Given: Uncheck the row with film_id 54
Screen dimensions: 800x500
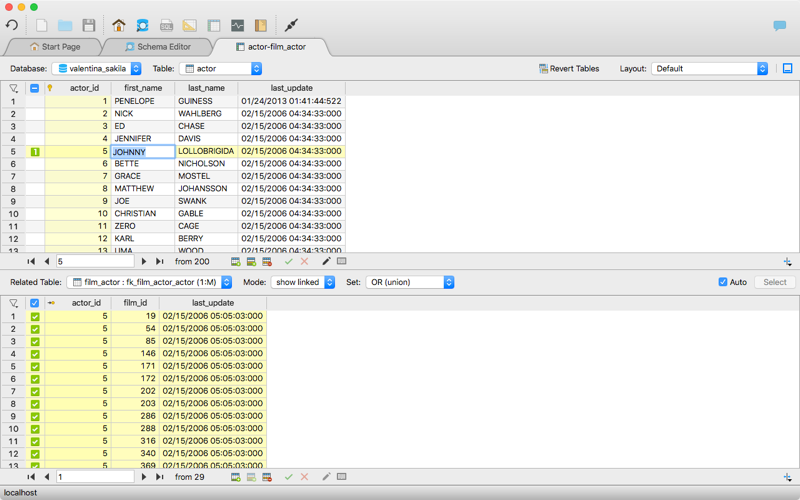Looking at the screenshot, I should [x=35, y=329].
